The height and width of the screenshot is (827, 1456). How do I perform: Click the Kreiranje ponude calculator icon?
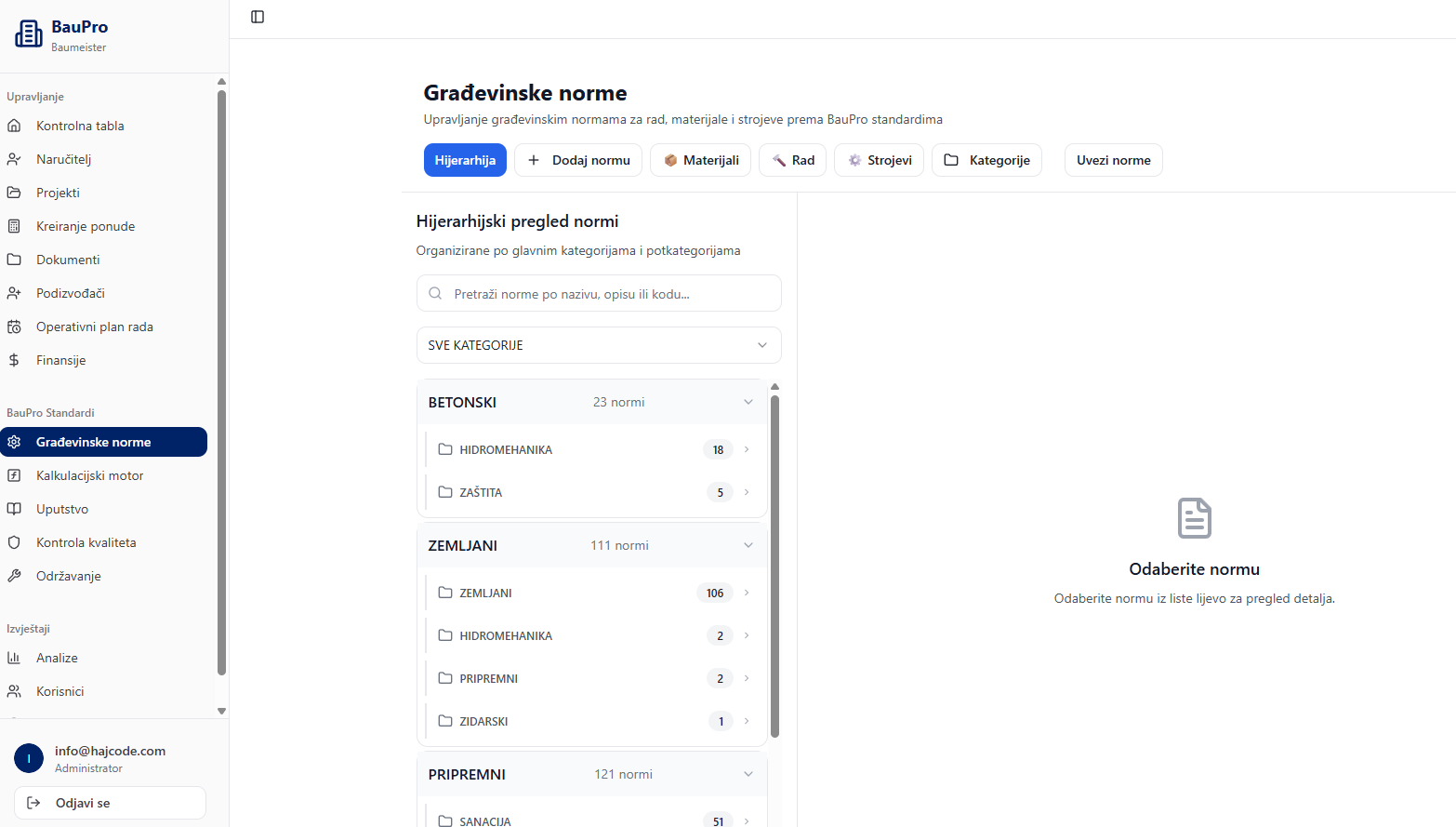pos(14,226)
